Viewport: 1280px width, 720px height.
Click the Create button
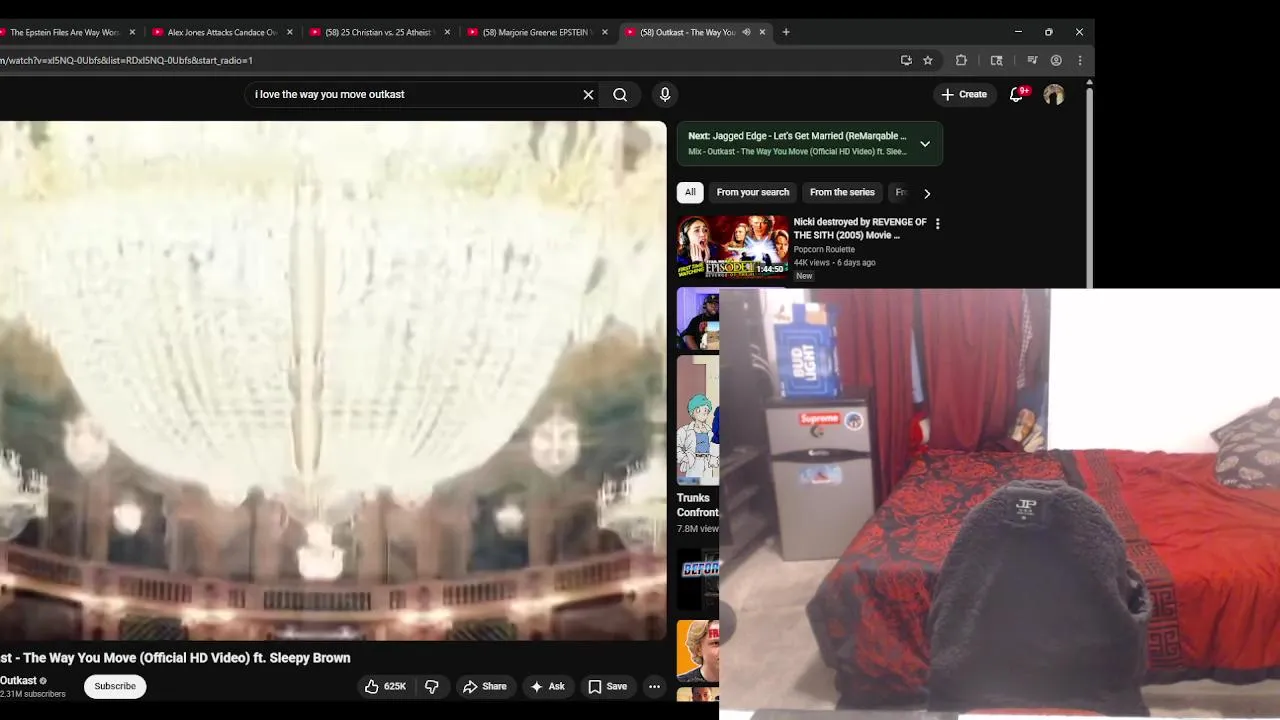pos(964,94)
